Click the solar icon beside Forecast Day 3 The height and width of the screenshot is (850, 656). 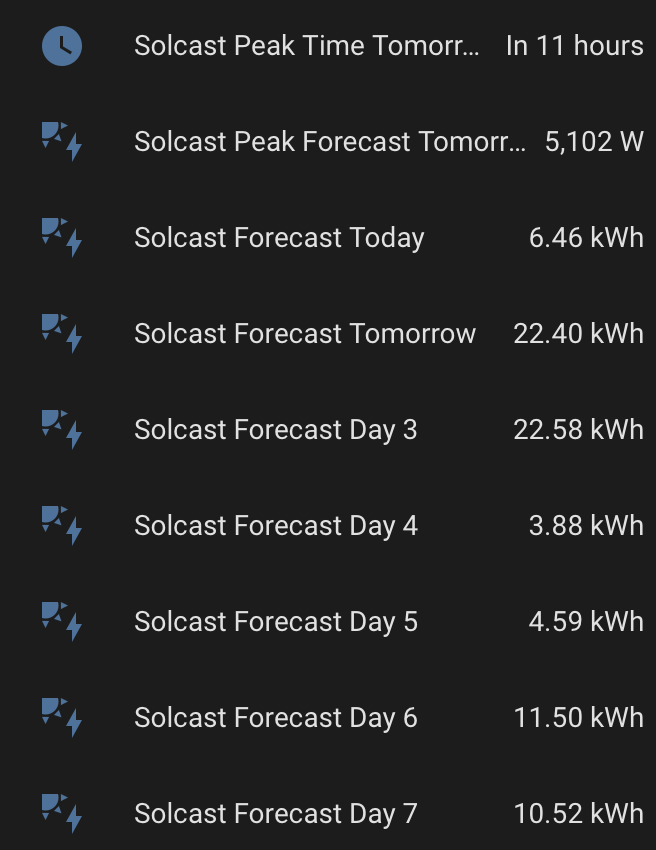pyautogui.click(x=62, y=430)
